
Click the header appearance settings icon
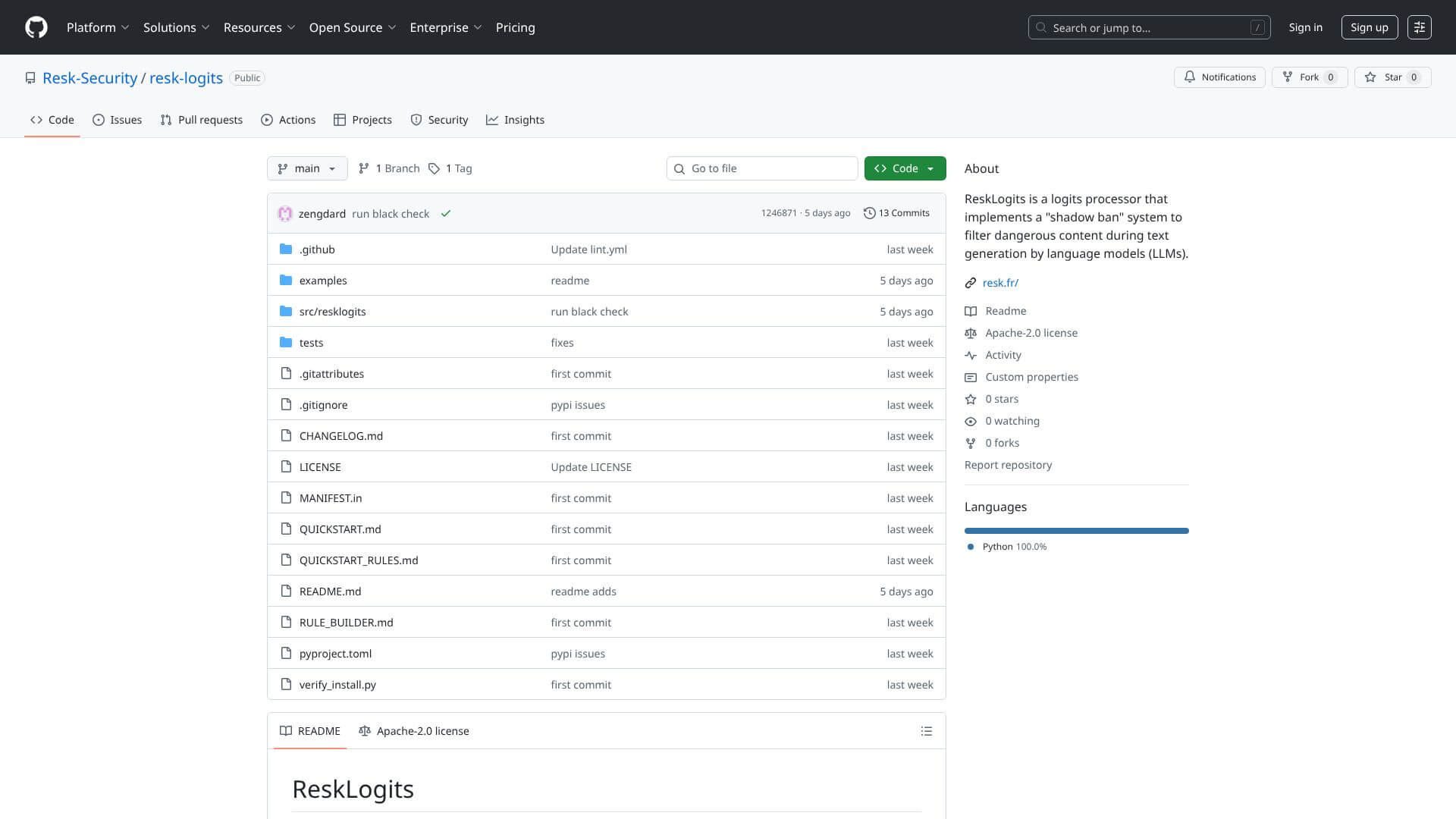pos(1419,27)
